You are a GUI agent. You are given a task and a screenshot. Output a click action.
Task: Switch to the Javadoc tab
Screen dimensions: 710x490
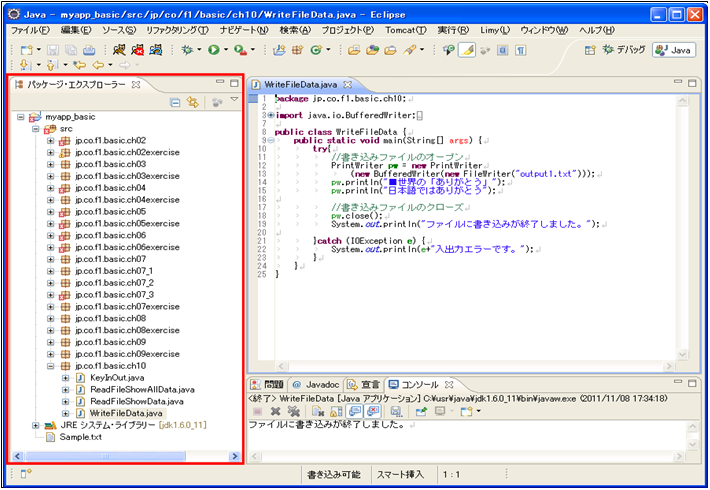317,384
